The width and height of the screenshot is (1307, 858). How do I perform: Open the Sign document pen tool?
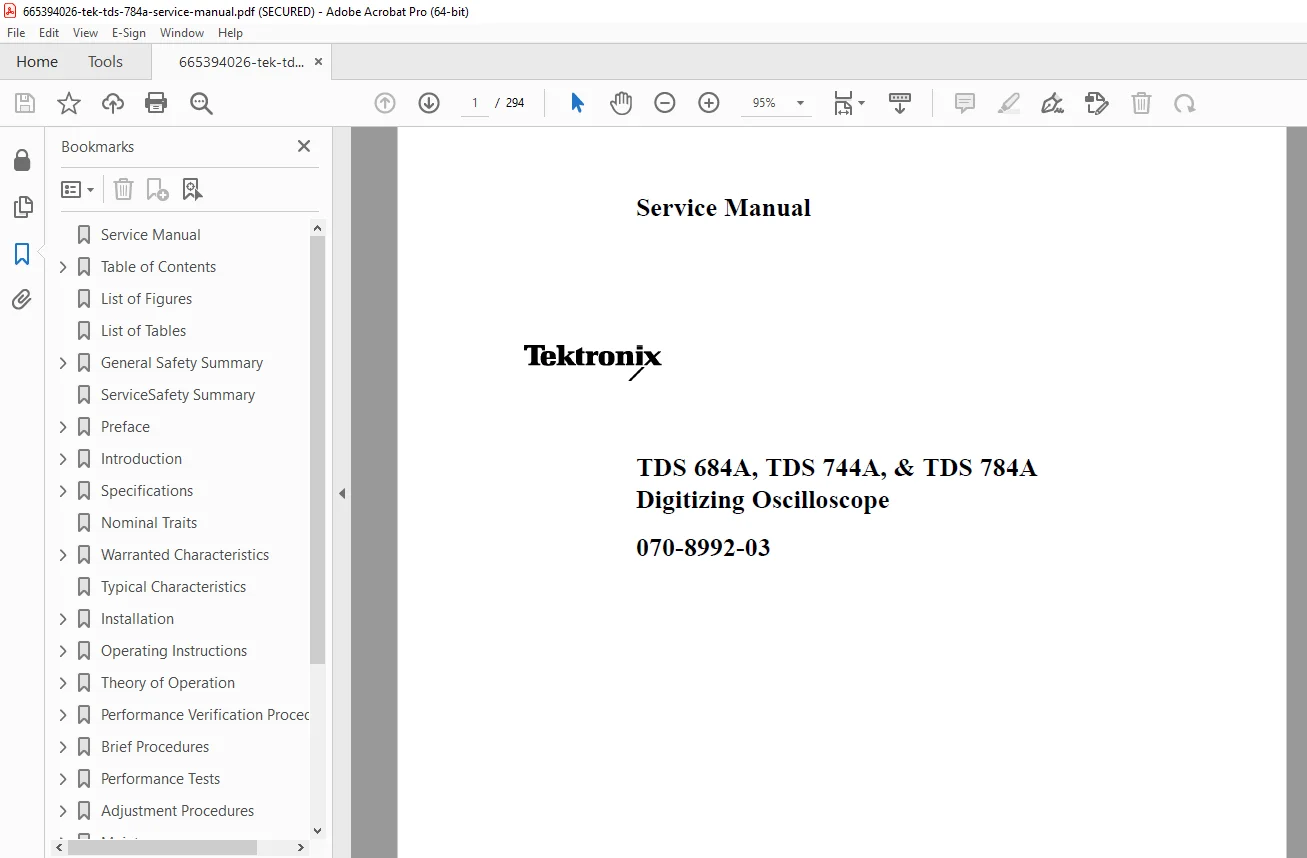1052,103
